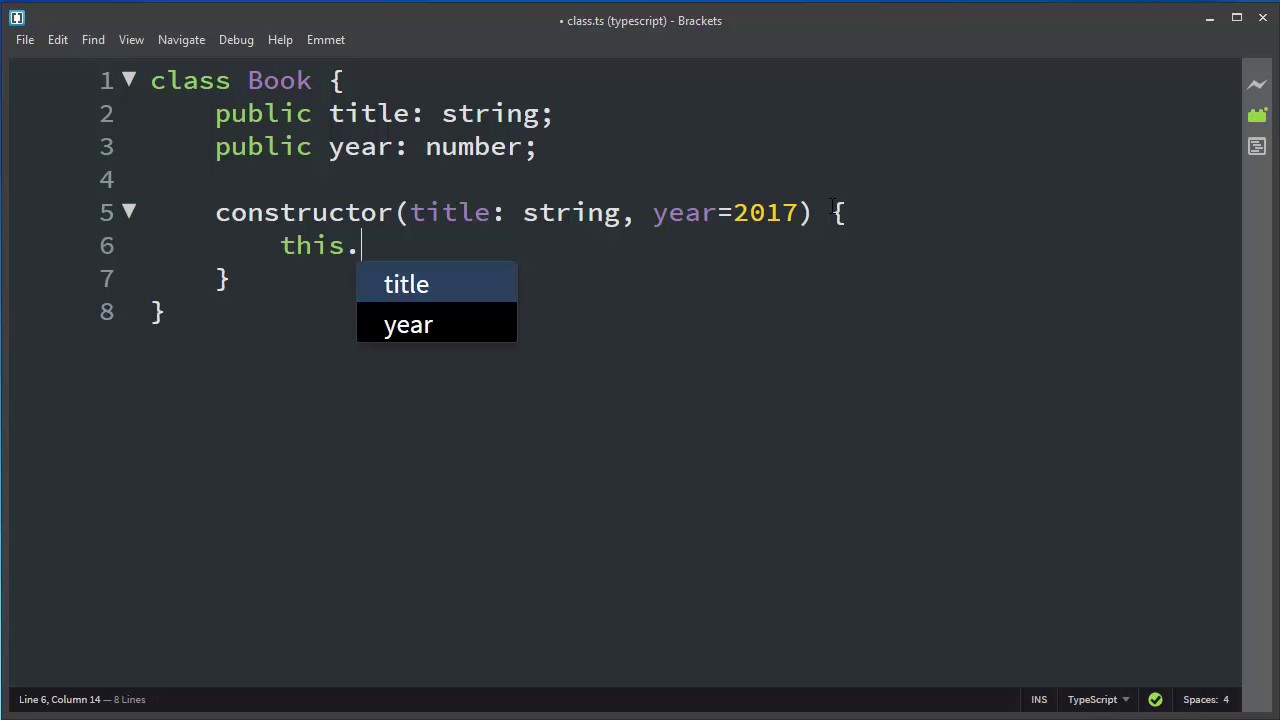This screenshot has width=1280, height=720.
Task: Open the Help menu
Action: point(280,40)
